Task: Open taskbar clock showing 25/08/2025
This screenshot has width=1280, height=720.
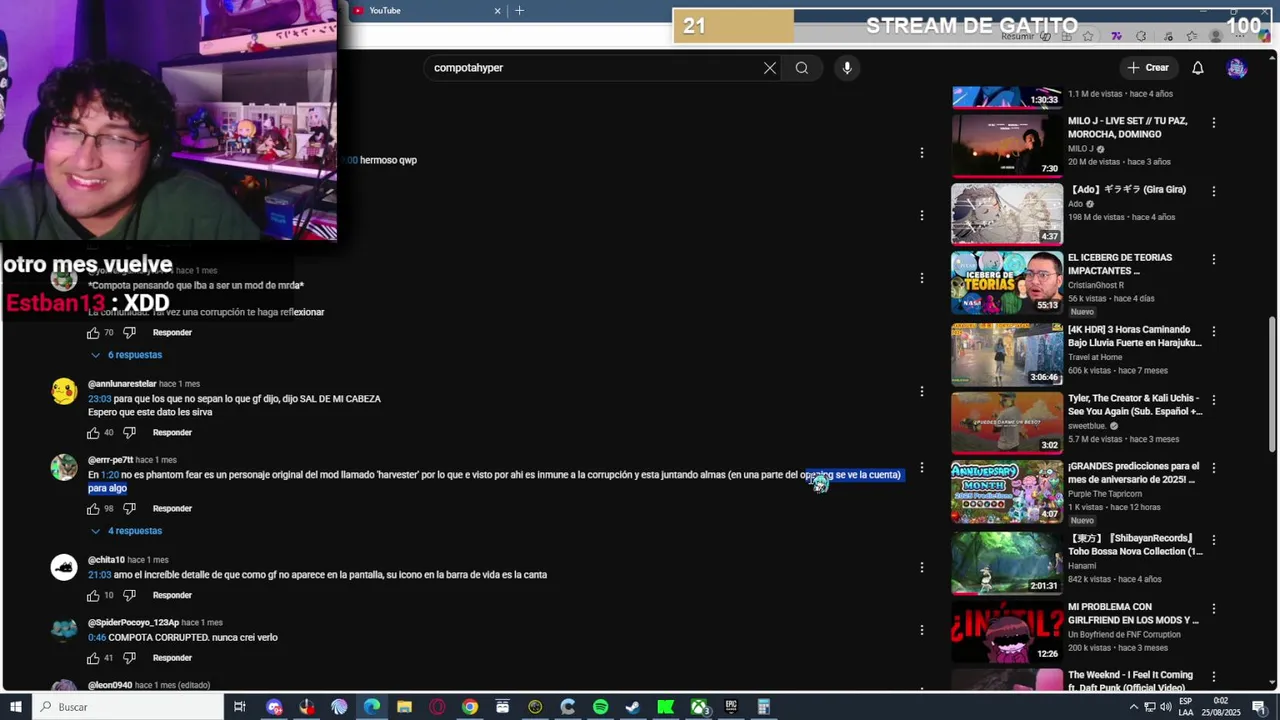Action: pos(1222,707)
